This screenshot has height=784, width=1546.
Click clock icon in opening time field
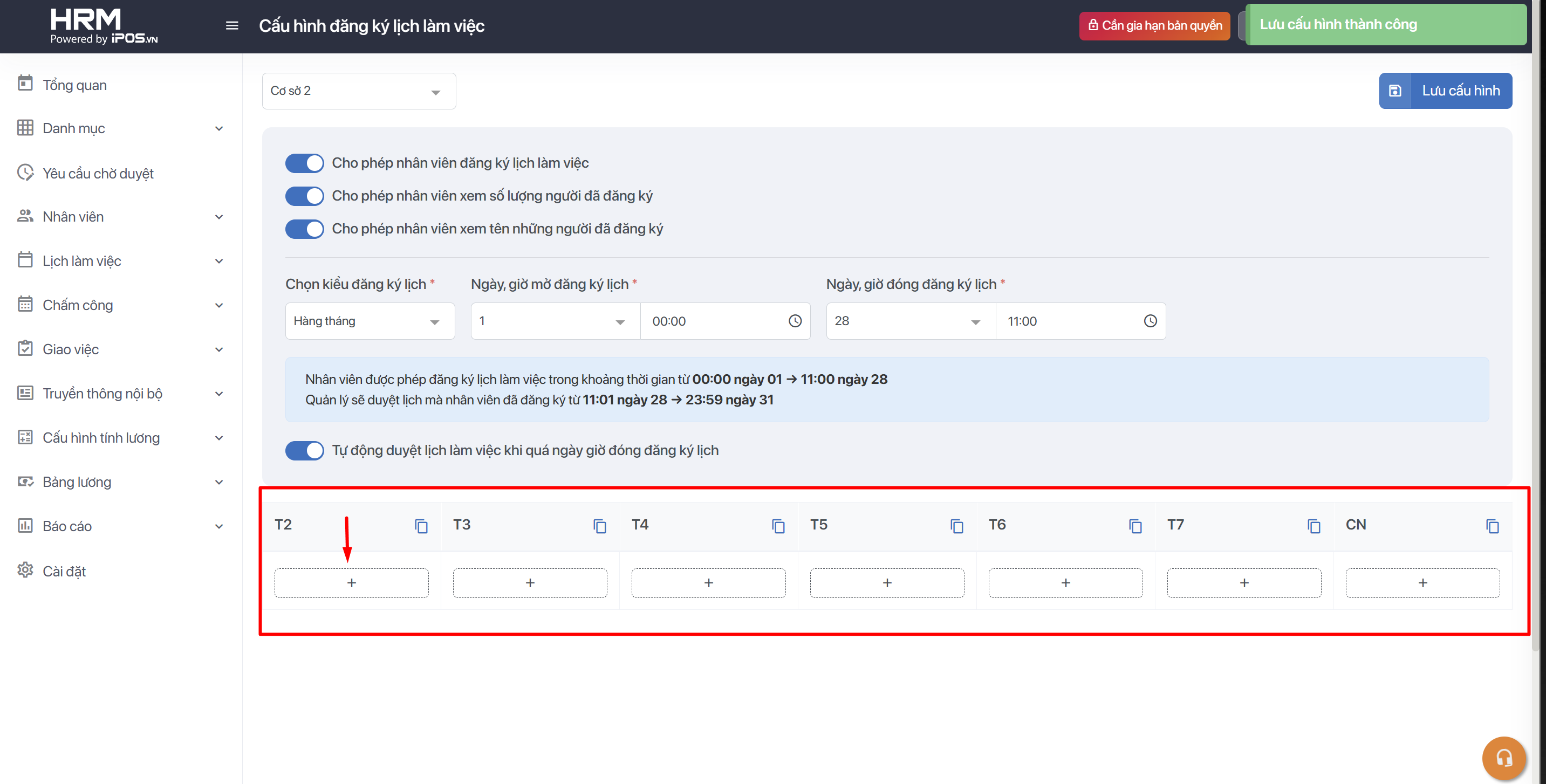point(795,321)
